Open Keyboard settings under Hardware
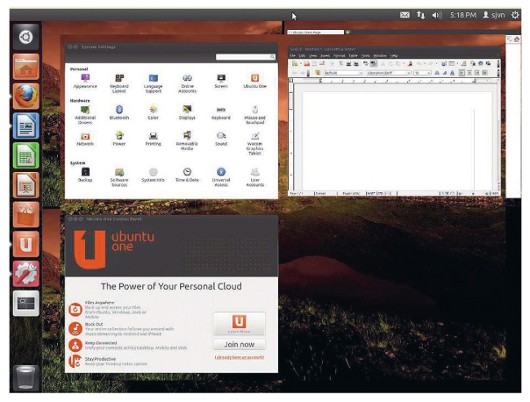This screenshot has width=530, height=402. tap(221, 113)
